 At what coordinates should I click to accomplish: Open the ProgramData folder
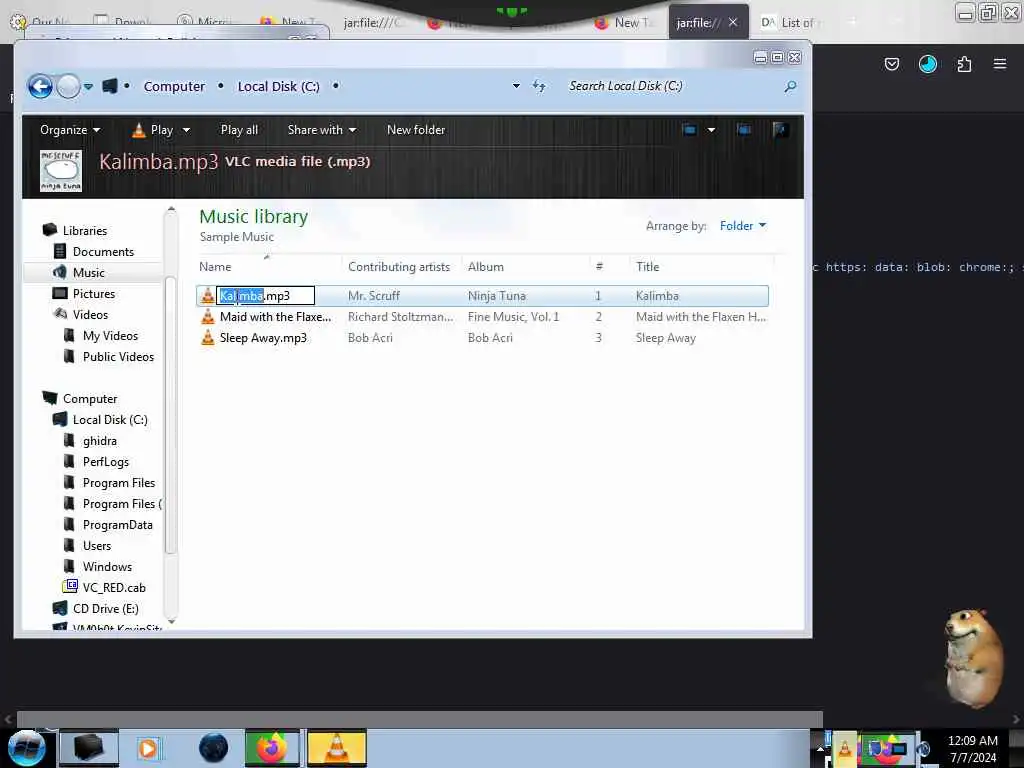117,524
